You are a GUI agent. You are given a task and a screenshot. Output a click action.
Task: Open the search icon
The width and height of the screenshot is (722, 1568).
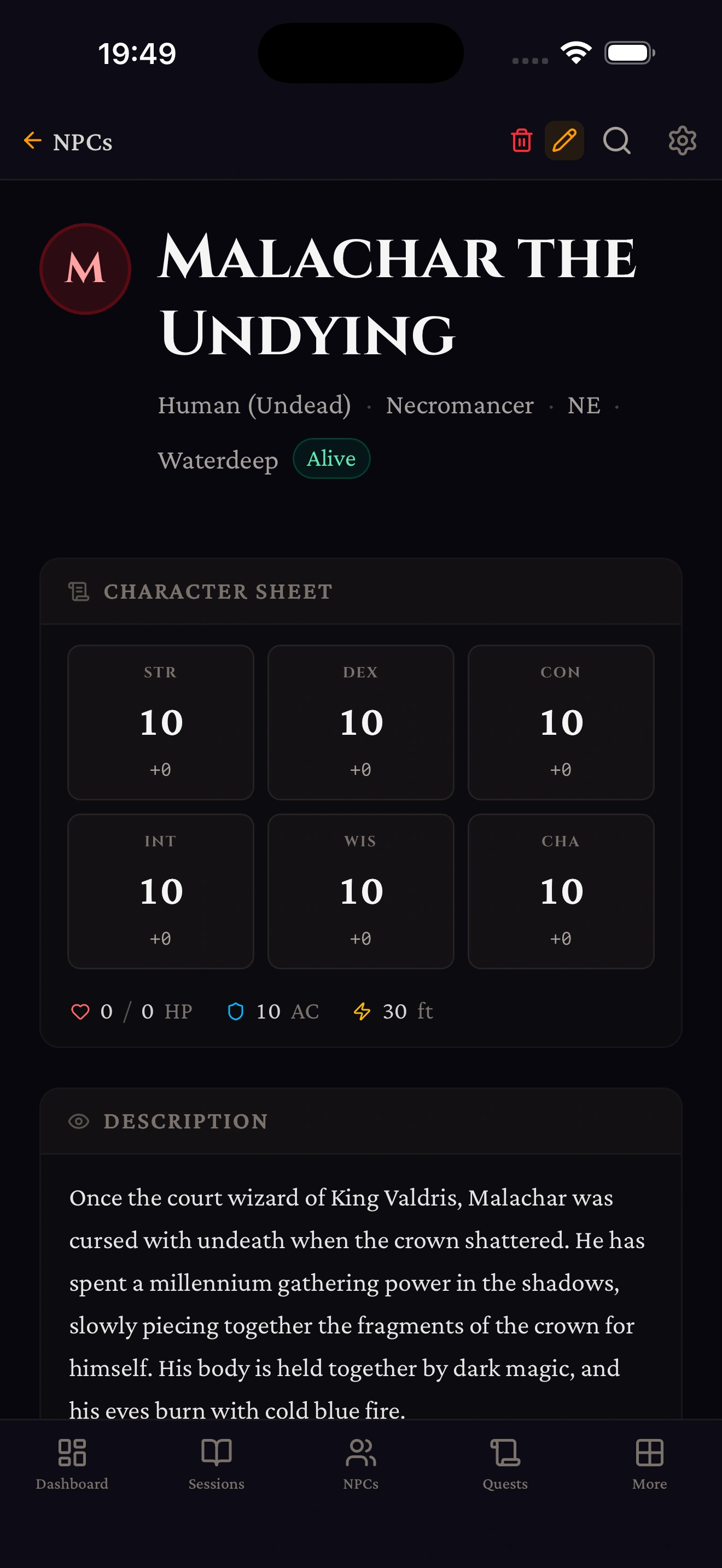[616, 141]
